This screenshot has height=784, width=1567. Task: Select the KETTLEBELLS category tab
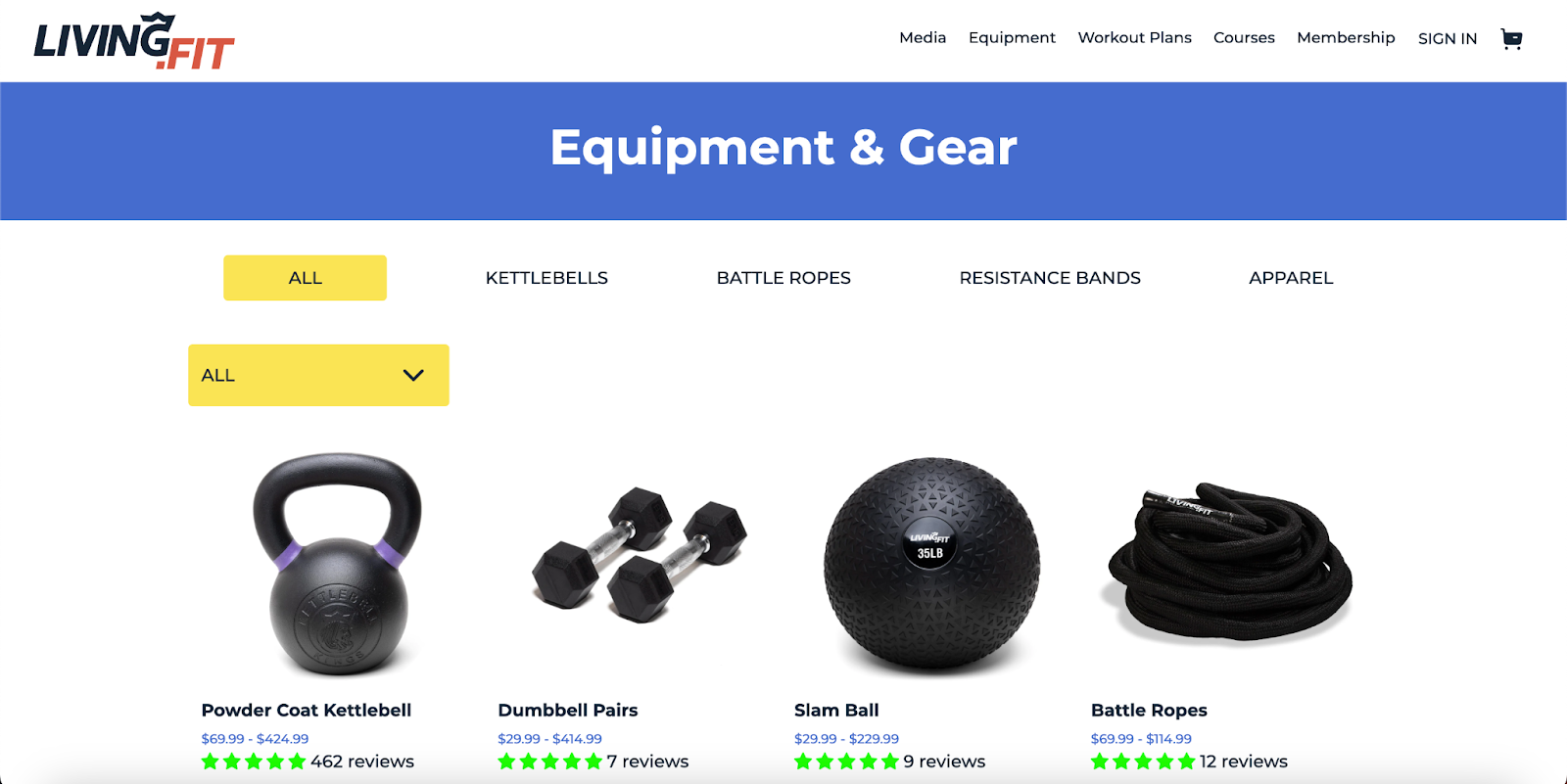[x=546, y=278]
